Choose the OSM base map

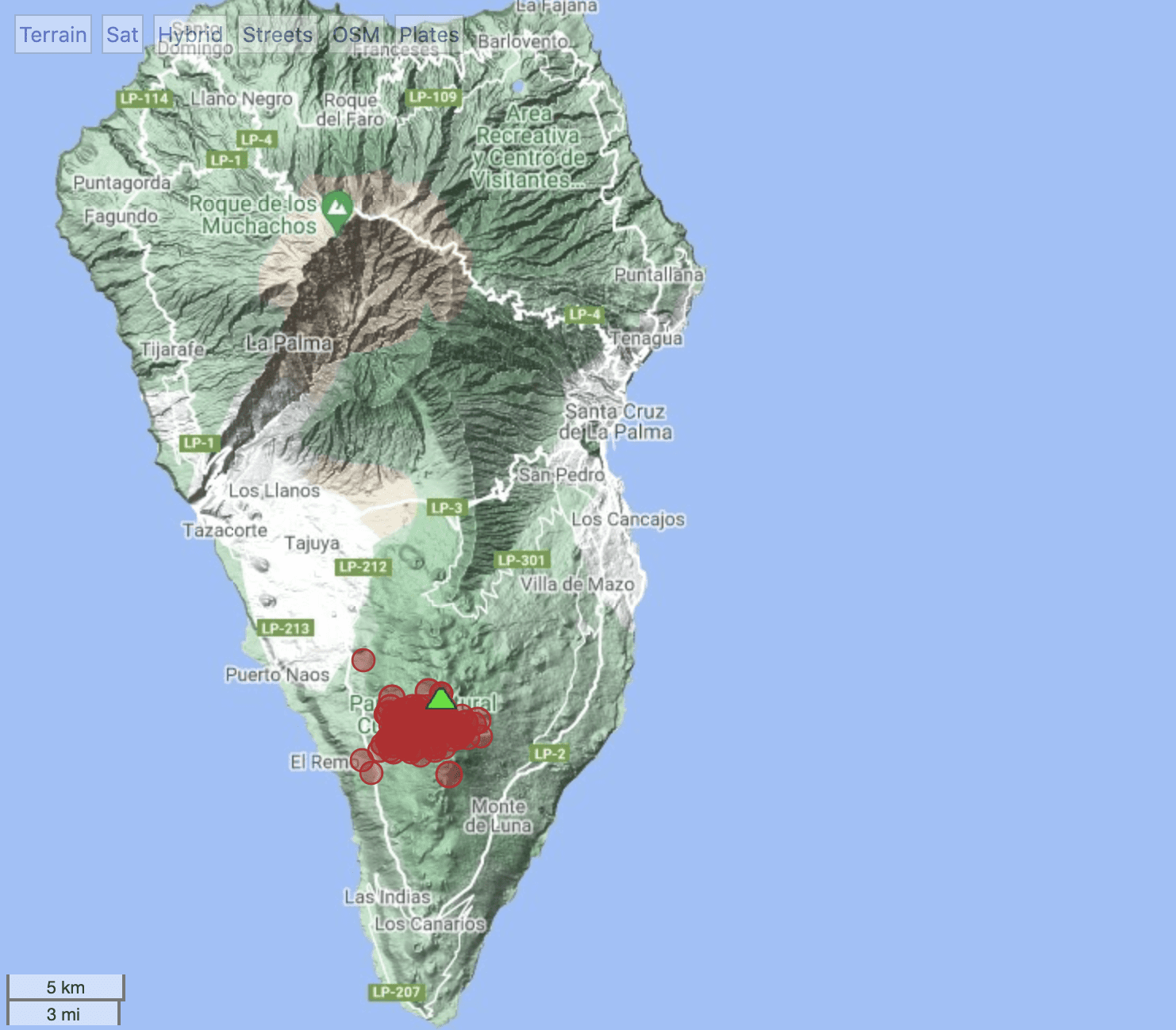coord(356,35)
